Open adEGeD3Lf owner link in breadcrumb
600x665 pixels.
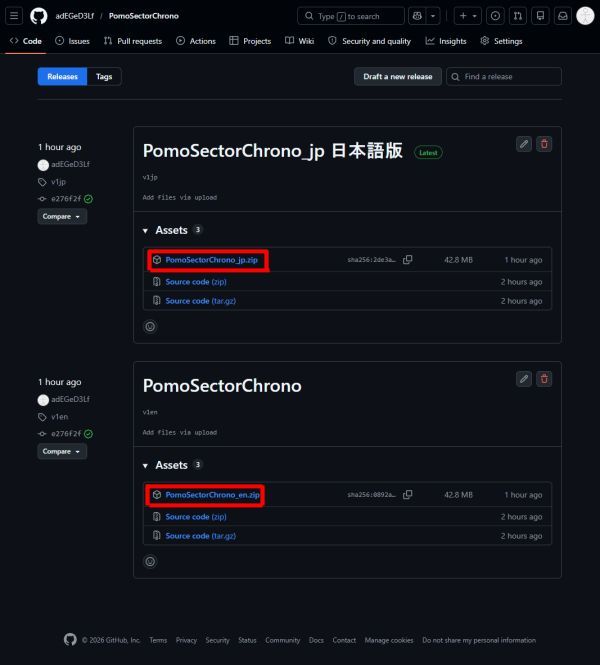pos(75,16)
